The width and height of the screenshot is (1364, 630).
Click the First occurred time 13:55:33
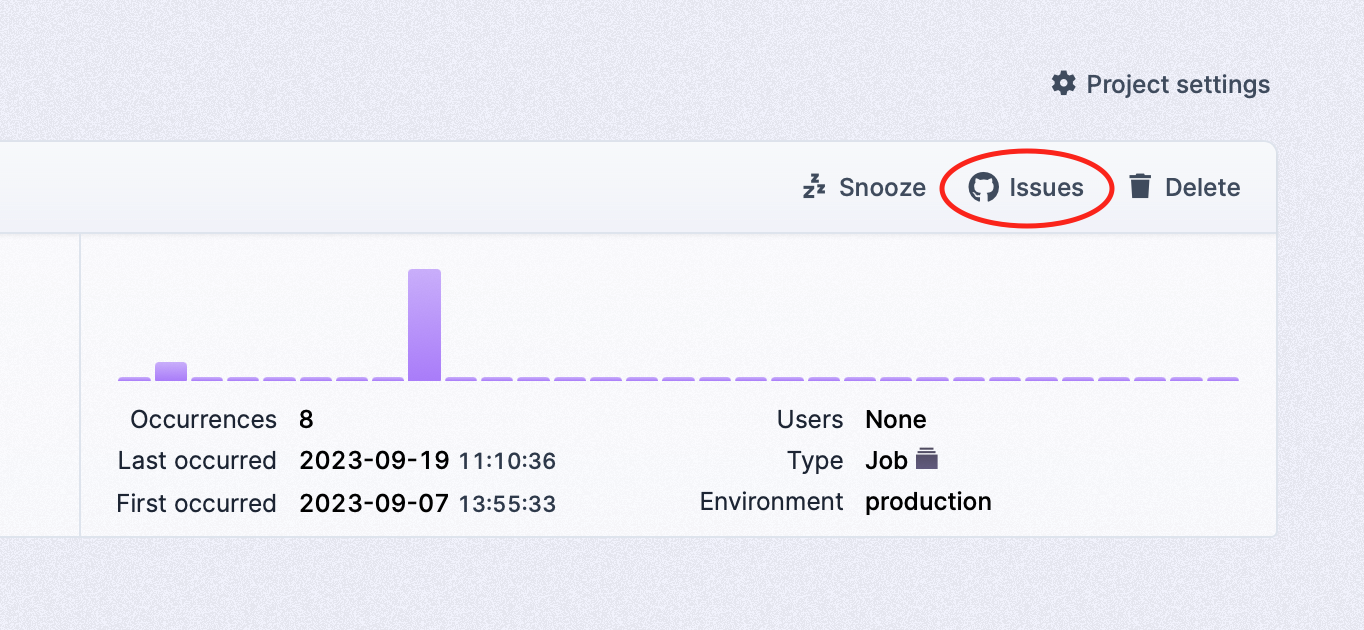pyautogui.click(x=507, y=503)
